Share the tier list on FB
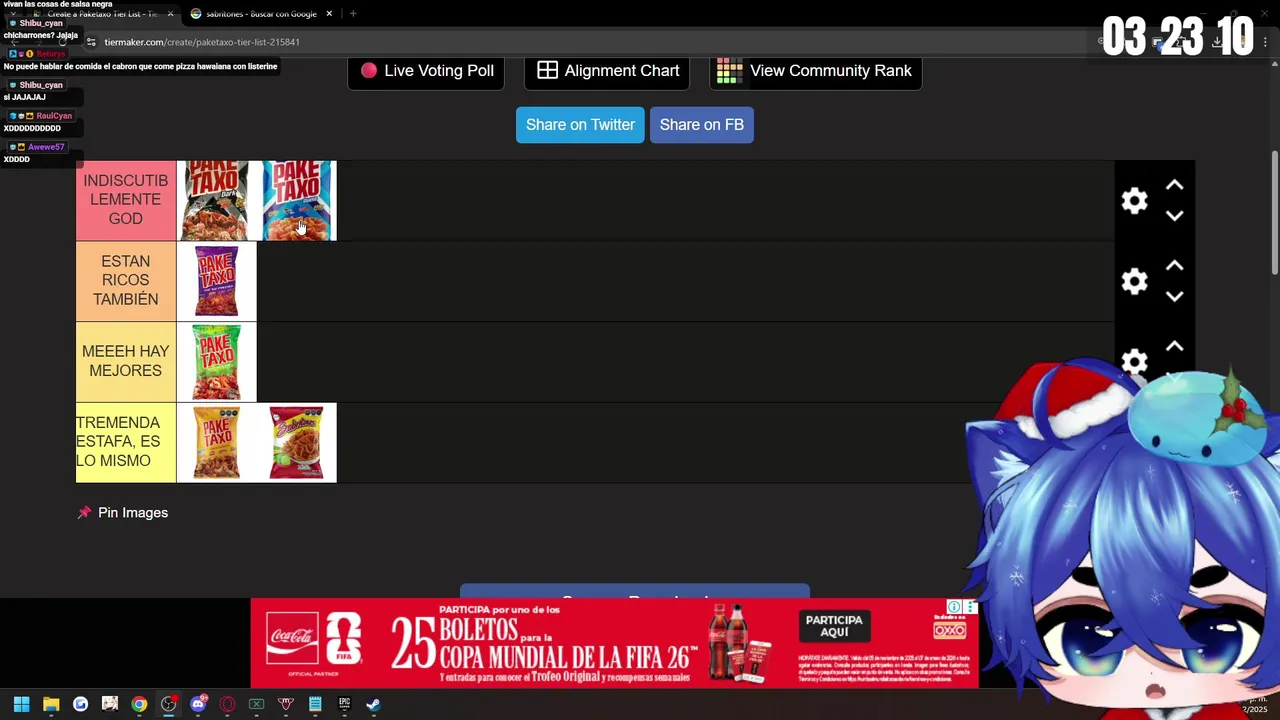The width and height of the screenshot is (1280, 720). click(x=701, y=125)
